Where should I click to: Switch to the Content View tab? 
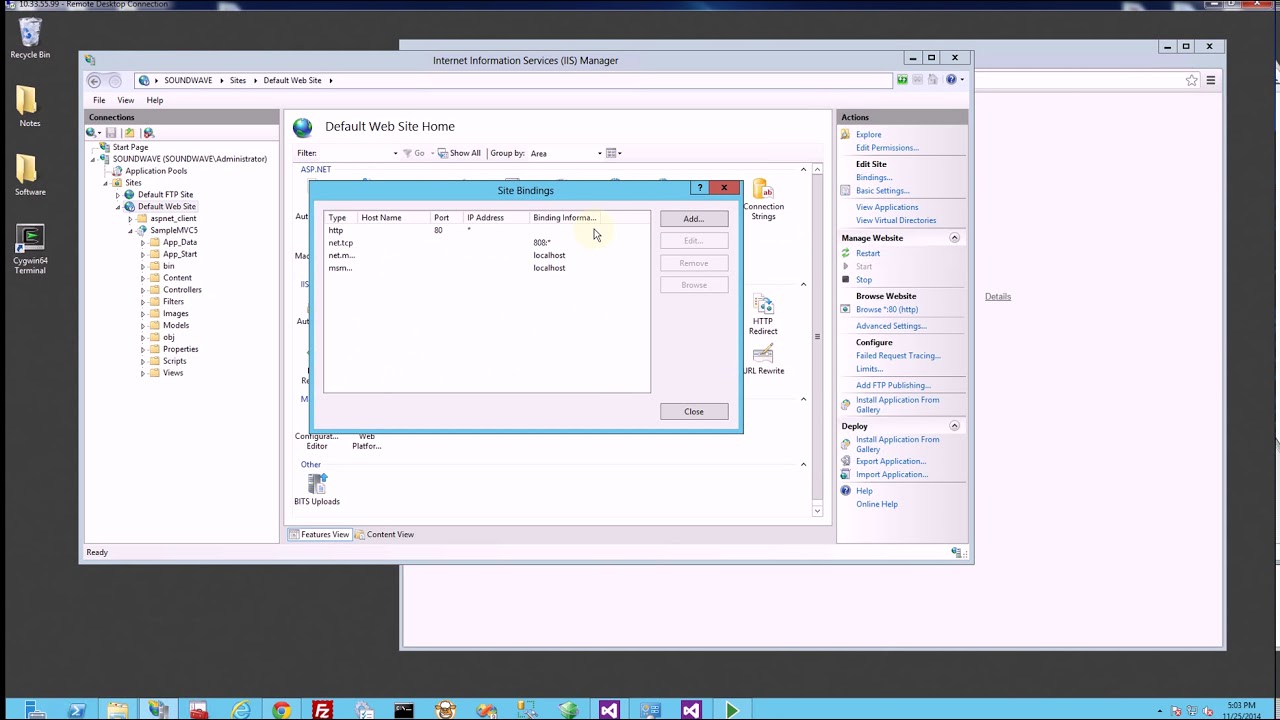pos(383,535)
